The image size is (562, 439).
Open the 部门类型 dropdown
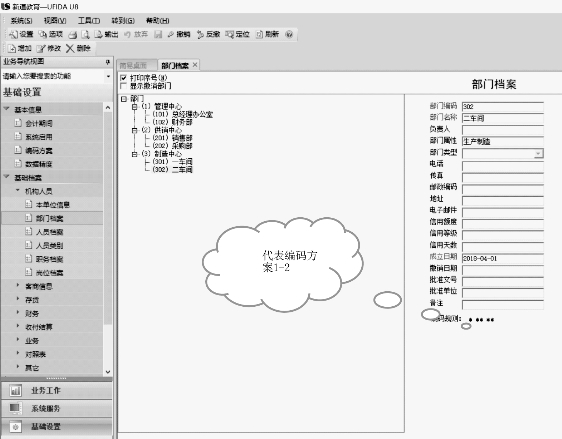[x=538, y=153]
